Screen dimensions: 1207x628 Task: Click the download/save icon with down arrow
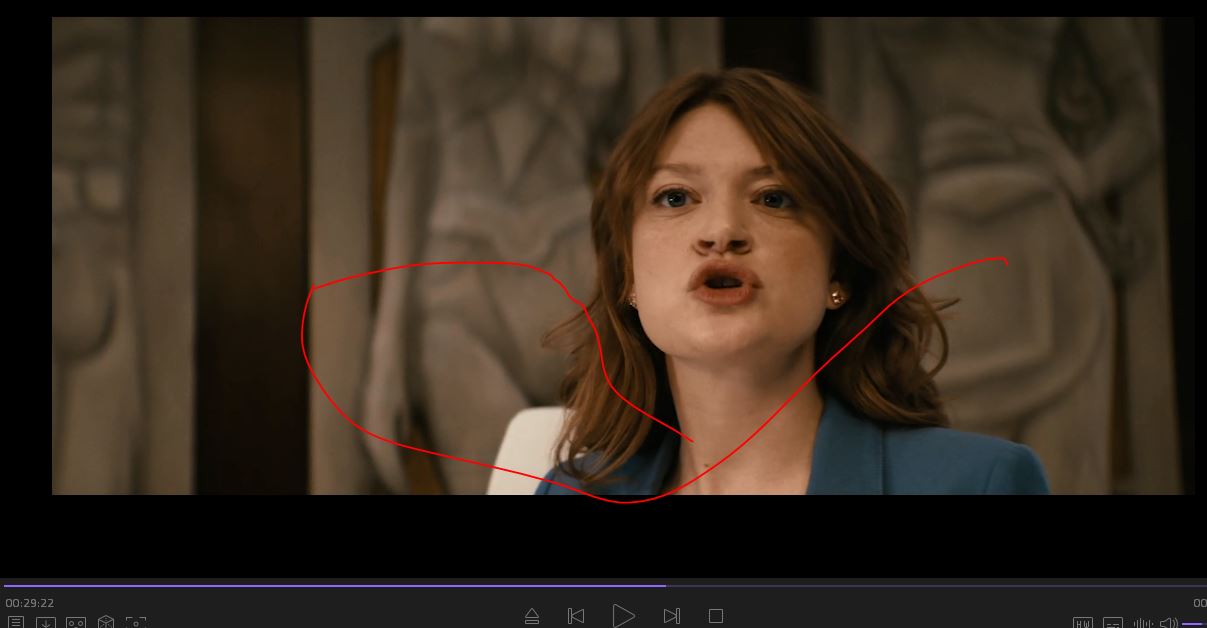(46, 622)
